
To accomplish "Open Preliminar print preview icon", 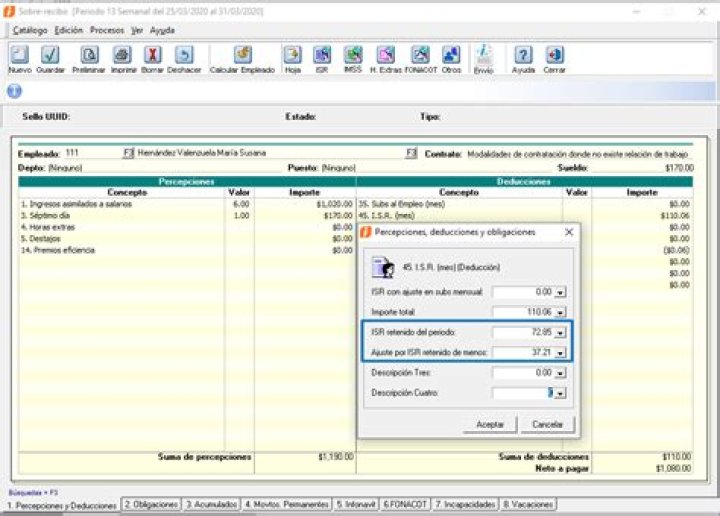I will [92, 55].
